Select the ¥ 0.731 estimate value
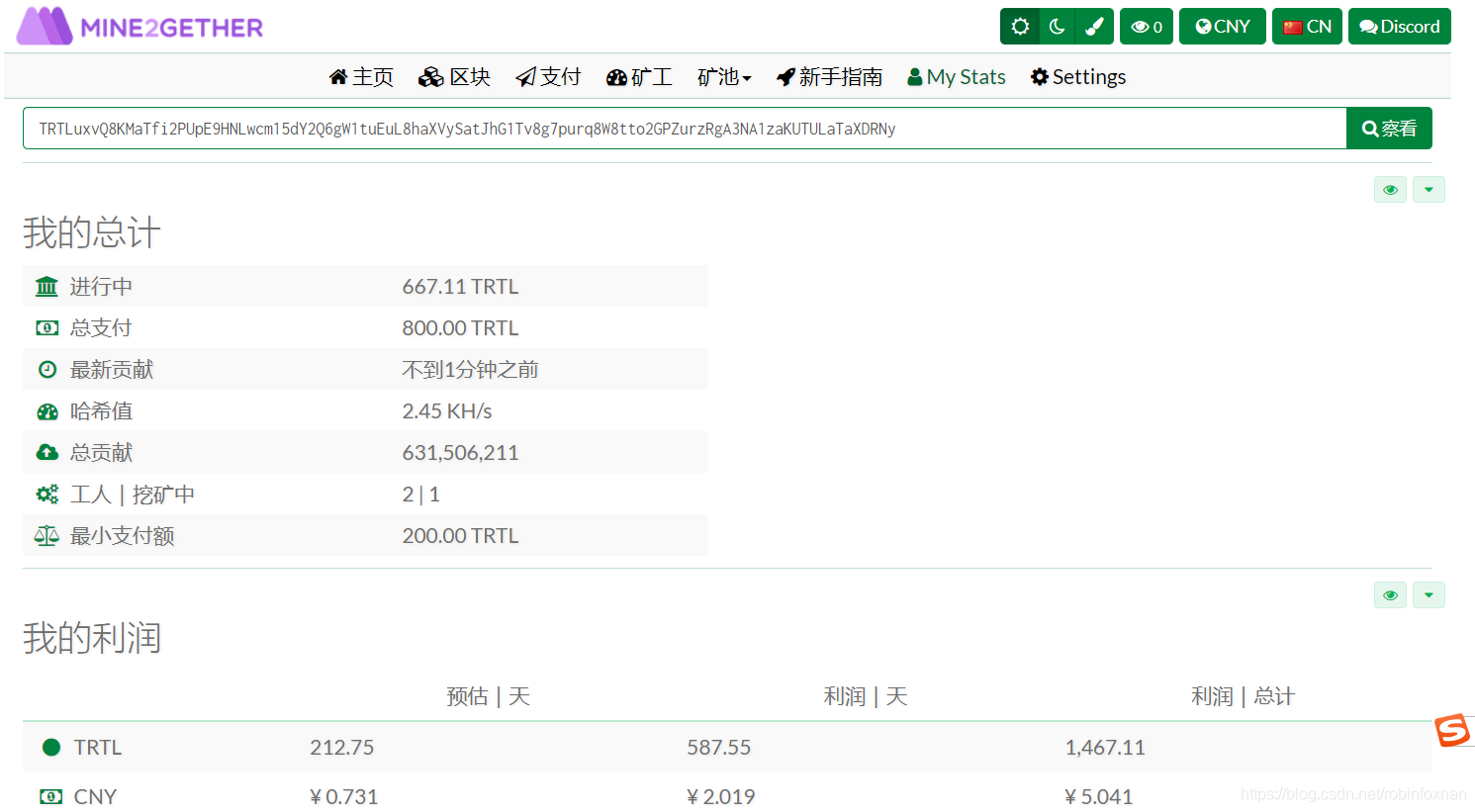The image size is (1475, 812). pyautogui.click(x=343, y=796)
